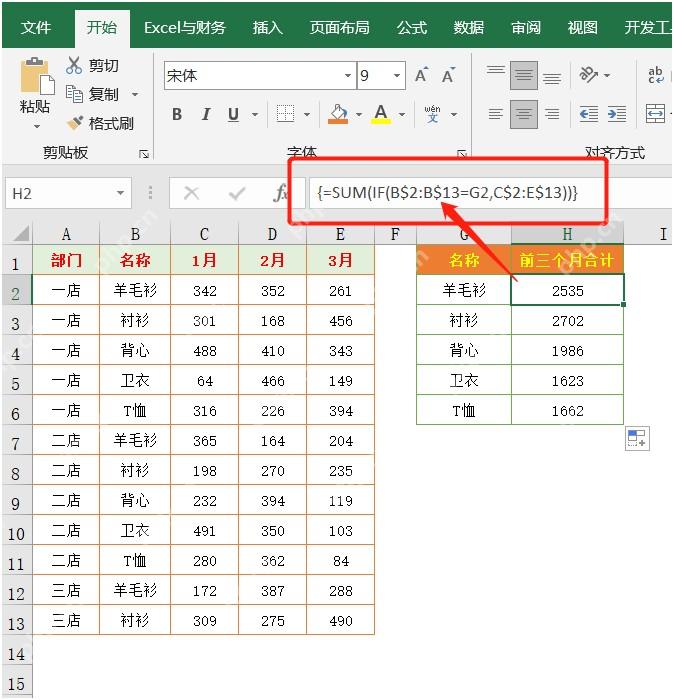The image size is (674, 700).
Task: Click the Cut scissors icon
Action: [x=74, y=66]
